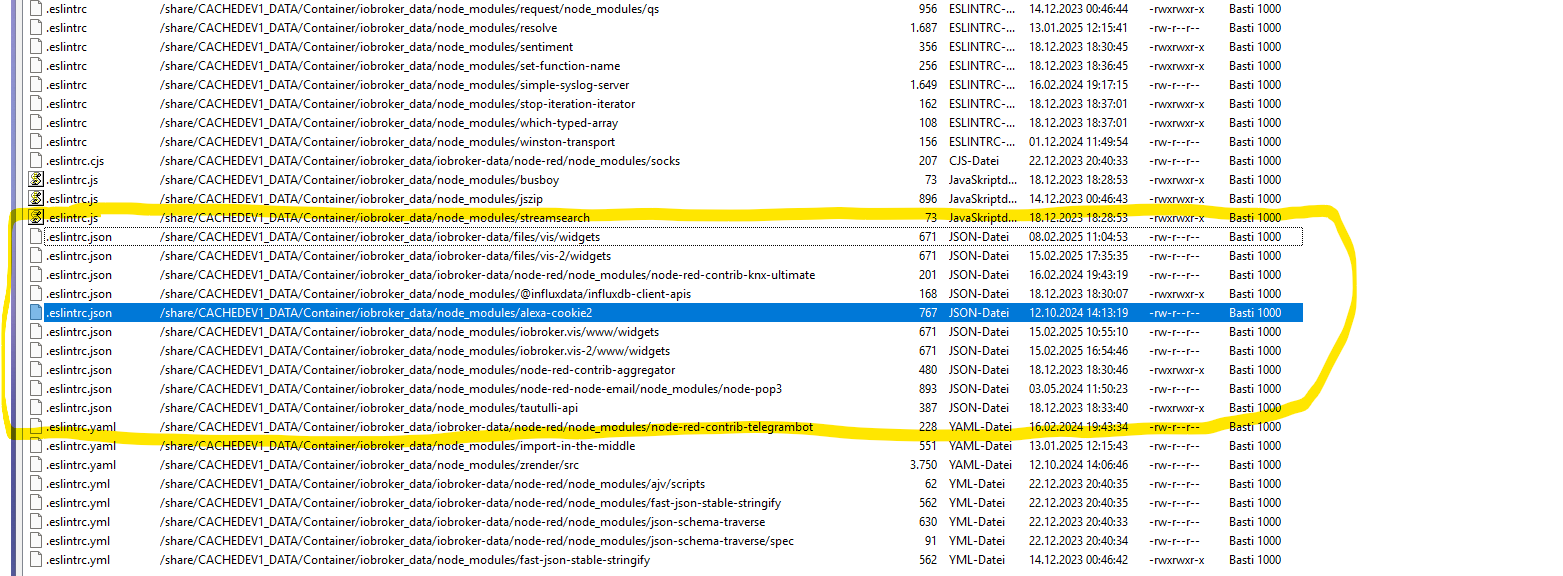Click the date 08.02.2025 11:04:53
The width and height of the screenshot is (1563, 576).
1078,237
